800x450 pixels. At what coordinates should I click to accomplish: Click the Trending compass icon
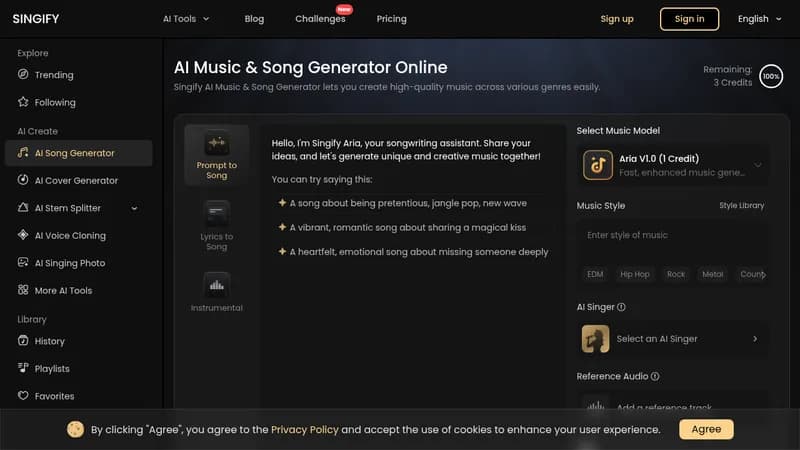[23, 74]
